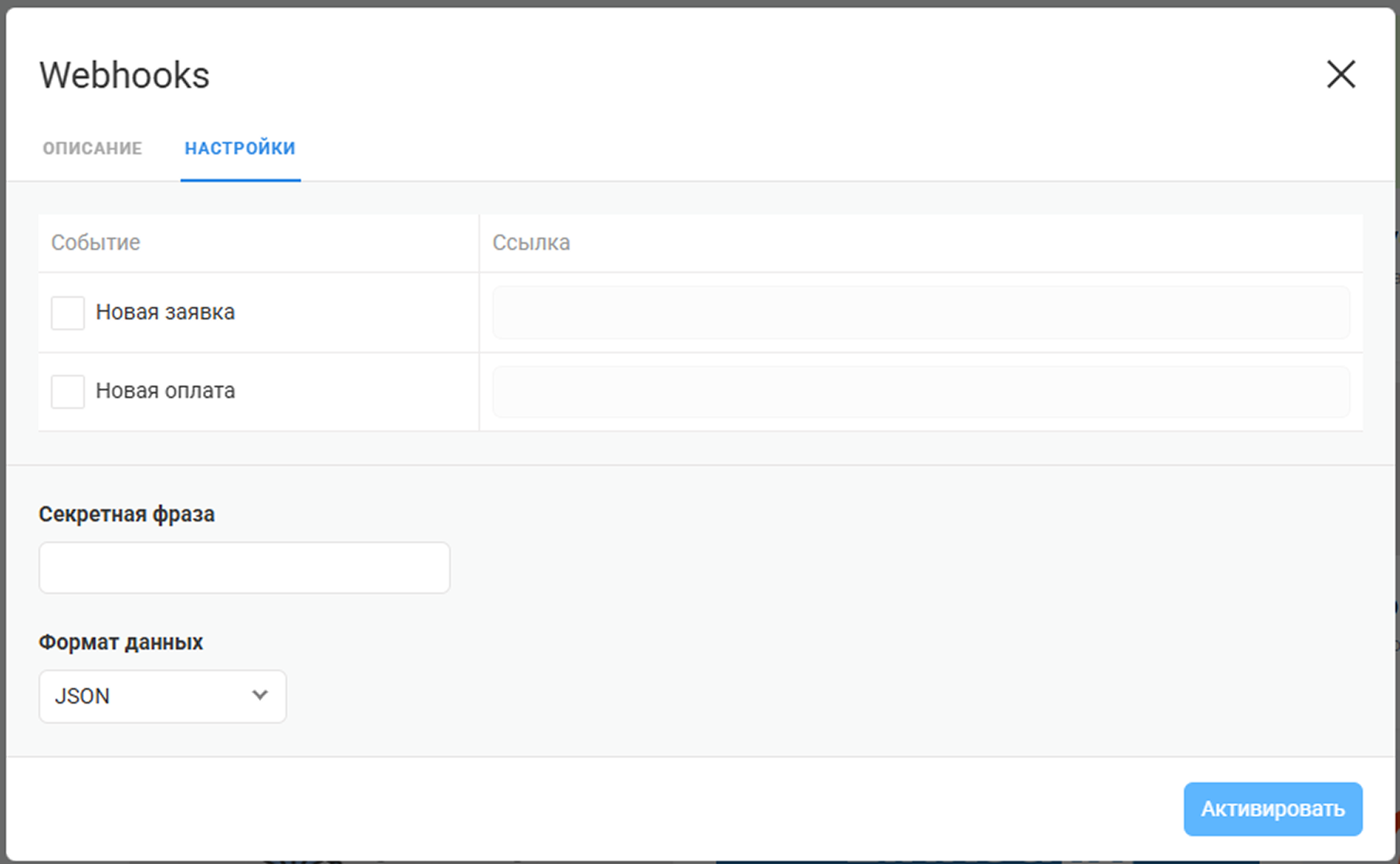Enable the Новая заявка webhook checkbox
The height and width of the screenshot is (864, 1400).
67,313
